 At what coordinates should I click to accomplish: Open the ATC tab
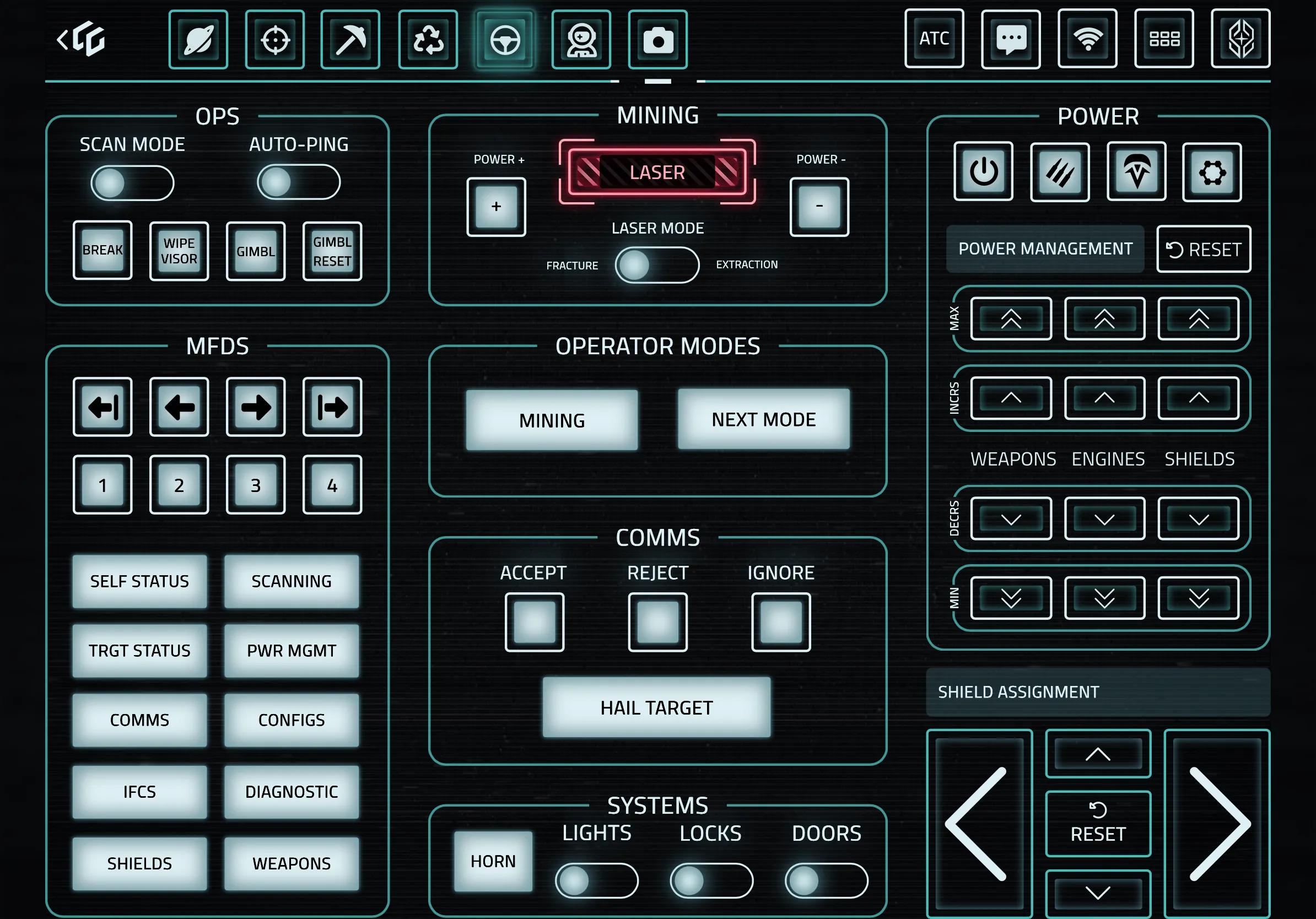(x=934, y=40)
